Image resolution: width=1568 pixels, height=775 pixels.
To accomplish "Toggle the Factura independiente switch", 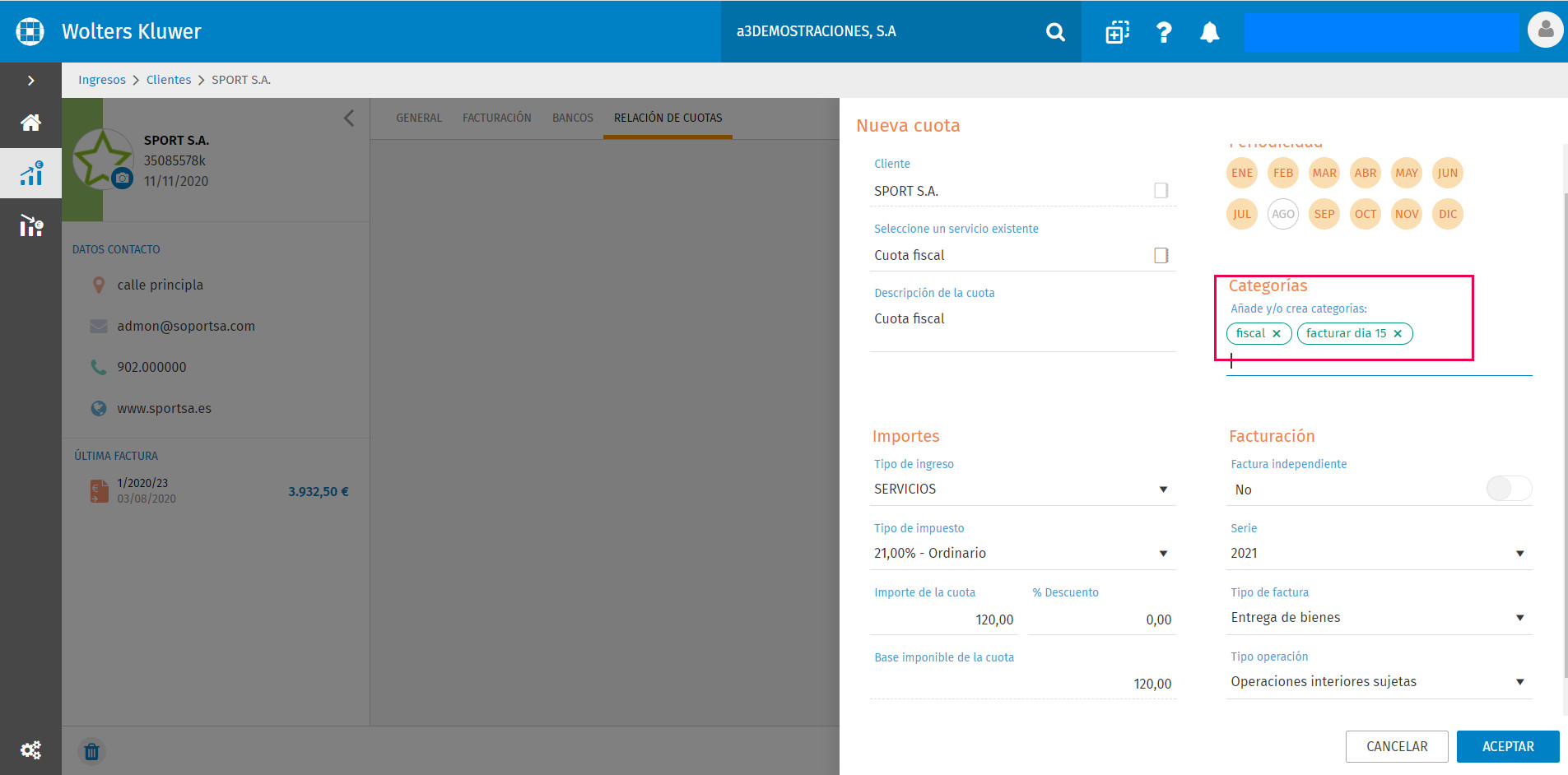I will 1509,489.
